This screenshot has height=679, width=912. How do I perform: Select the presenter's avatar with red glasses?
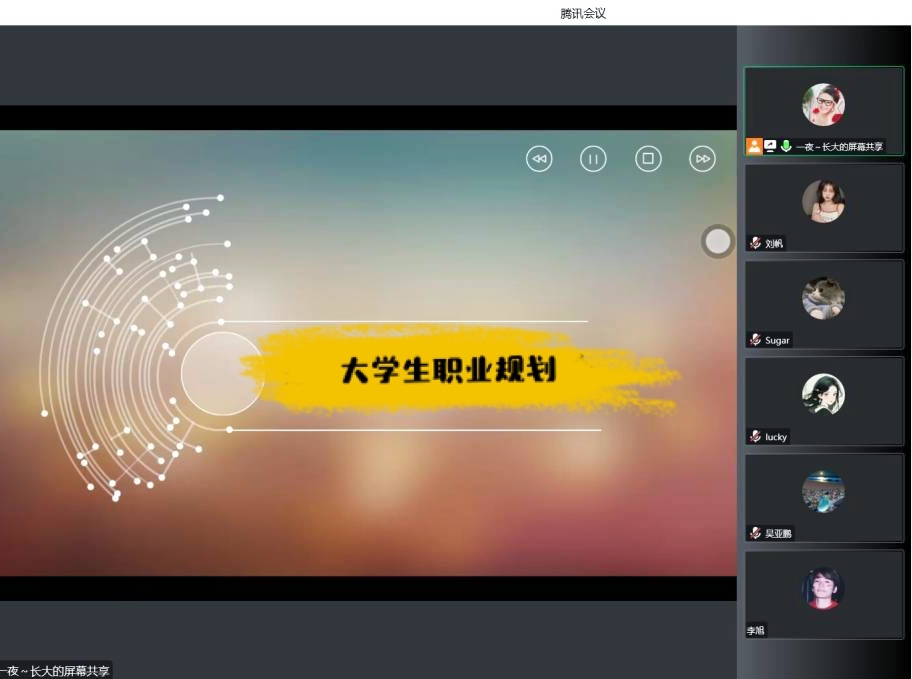[x=823, y=105]
